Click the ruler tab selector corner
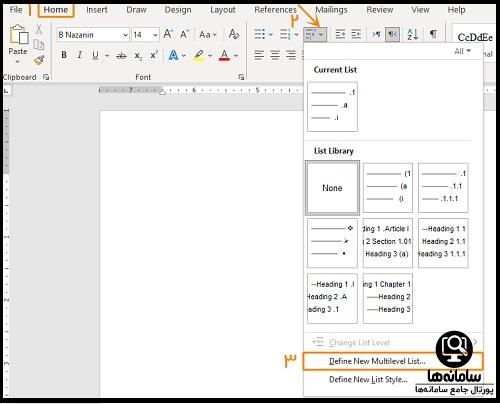 [x=6, y=90]
